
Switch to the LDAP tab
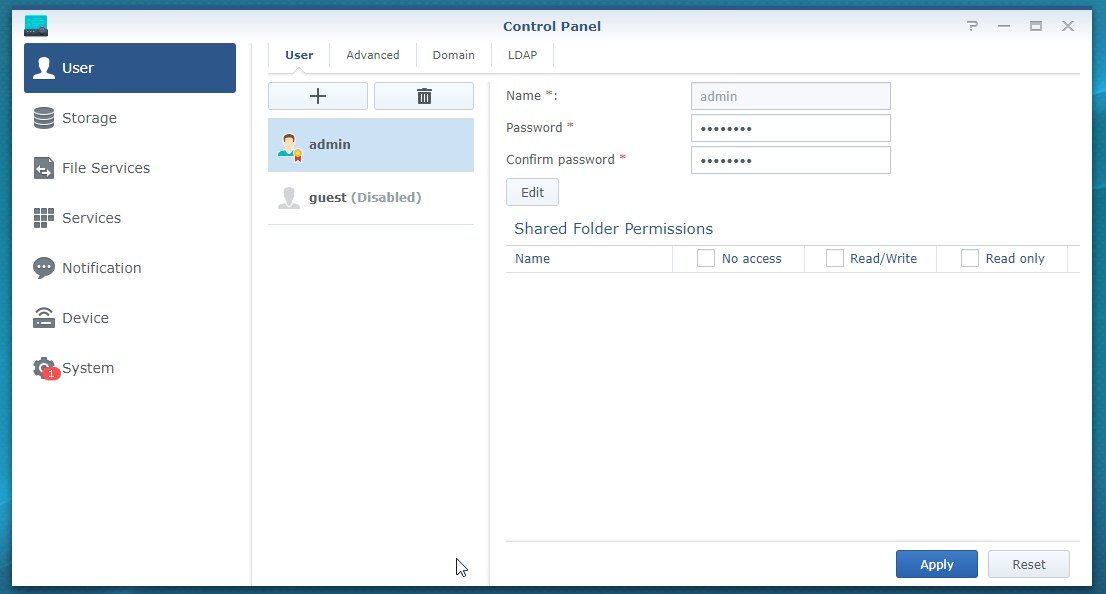[x=522, y=55]
